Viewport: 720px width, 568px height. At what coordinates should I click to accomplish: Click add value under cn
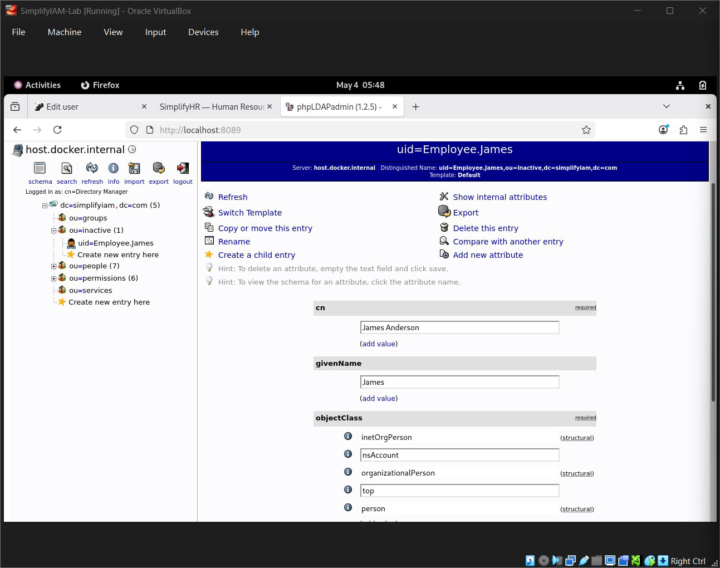[x=378, y=344]
